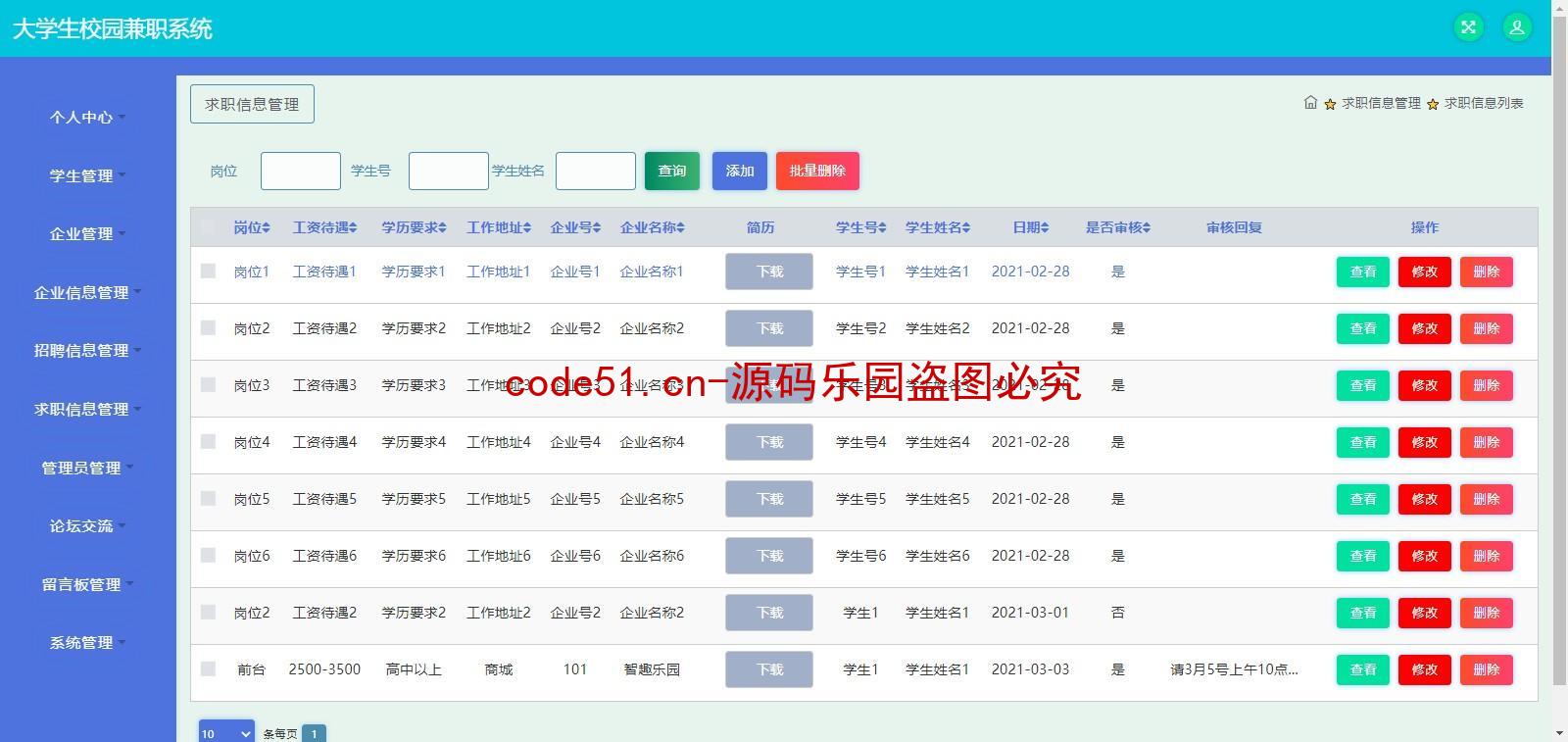
Task: Open page size dropdown showing 10
Action: click(x=227, y=733)
